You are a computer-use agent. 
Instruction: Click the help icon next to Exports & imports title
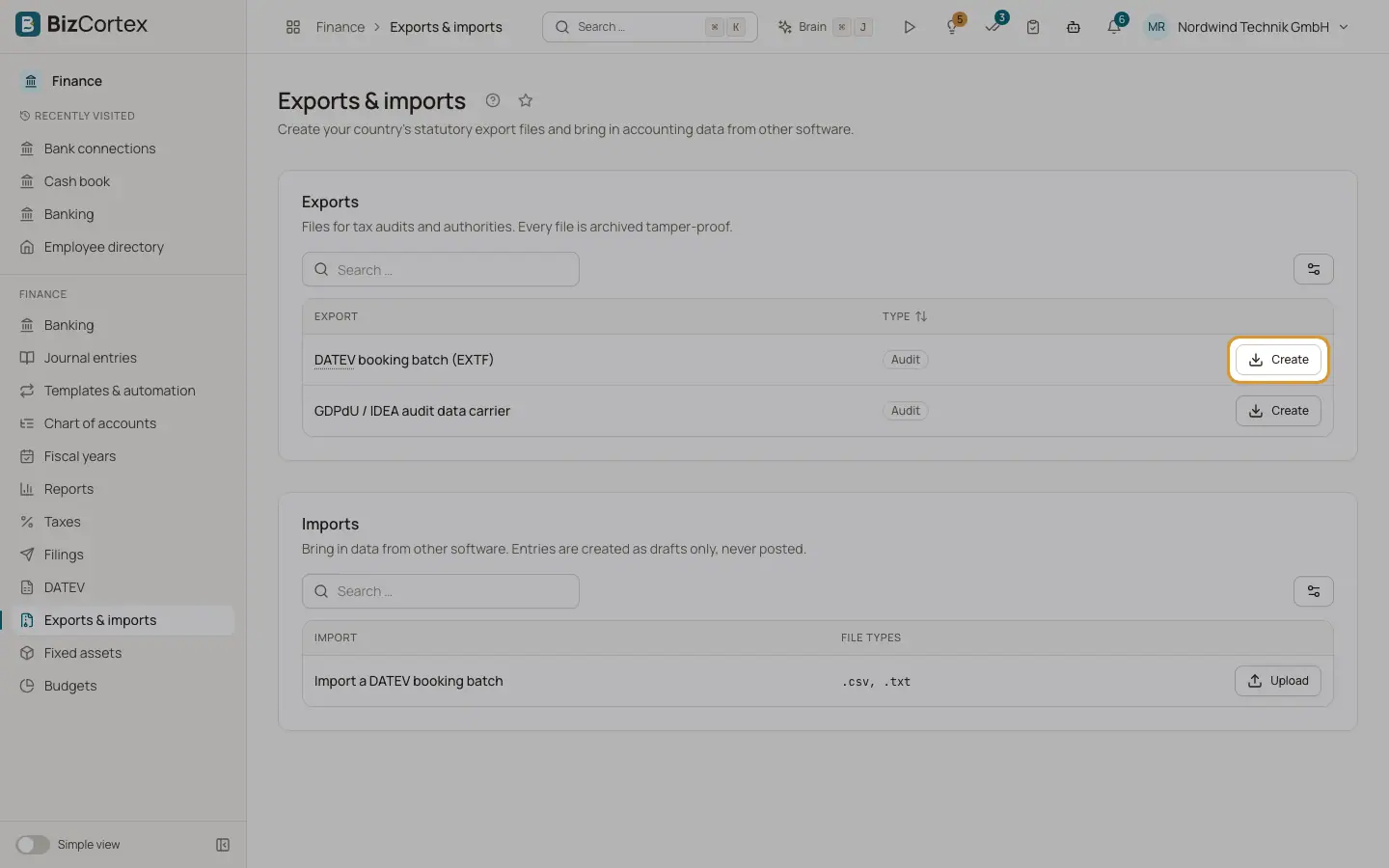(493, 100)
